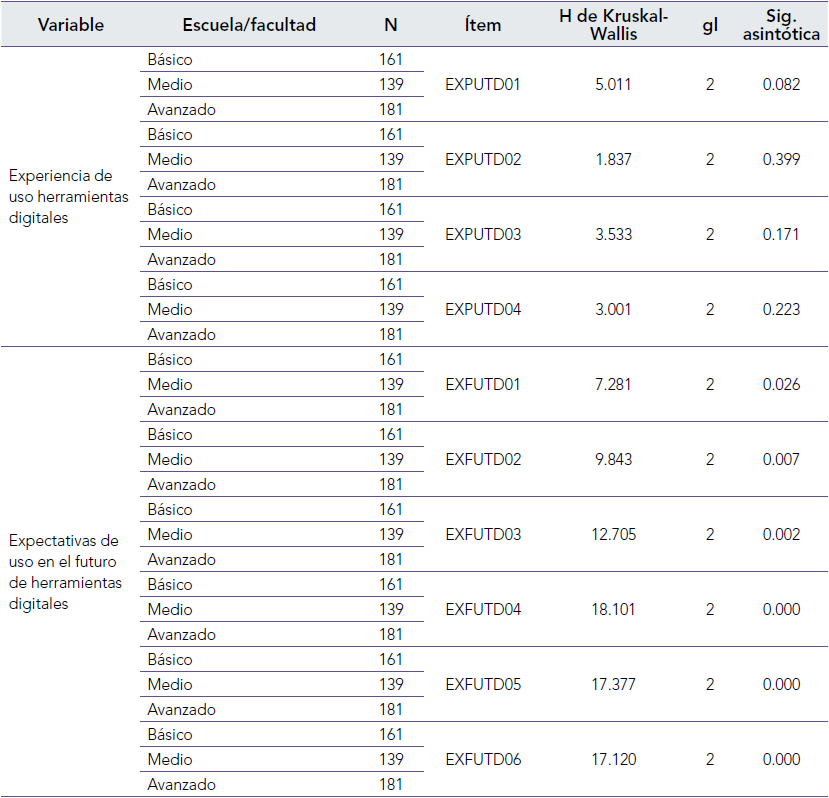Click the H de Kruskal-Wallis header

613,25
